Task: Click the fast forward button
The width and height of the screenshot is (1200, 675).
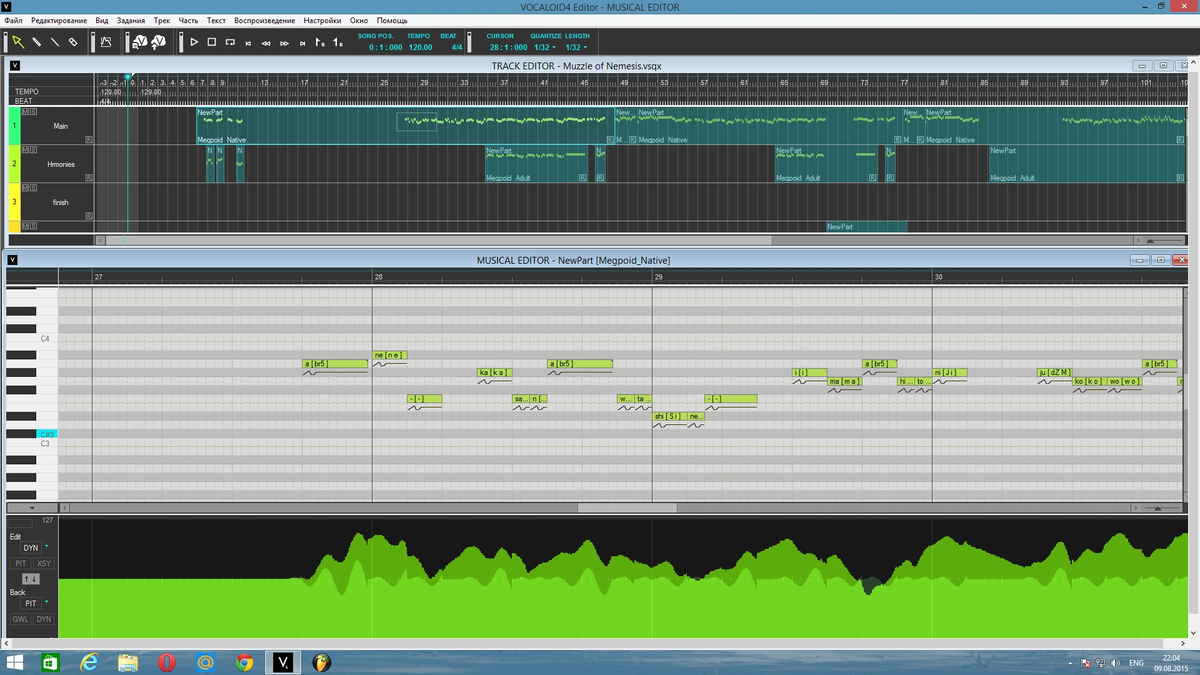Action: (284, 43)
